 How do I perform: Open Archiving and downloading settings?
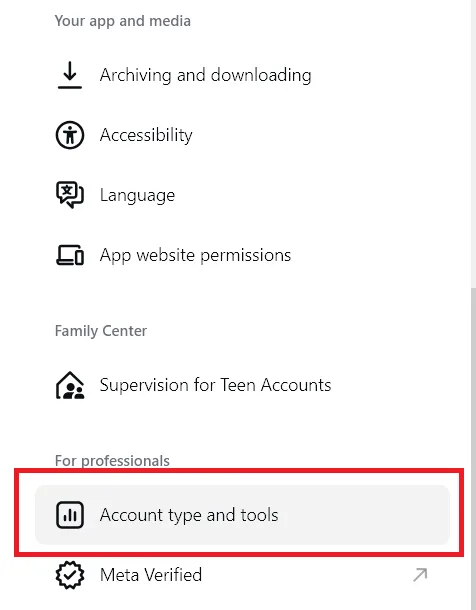242,75
